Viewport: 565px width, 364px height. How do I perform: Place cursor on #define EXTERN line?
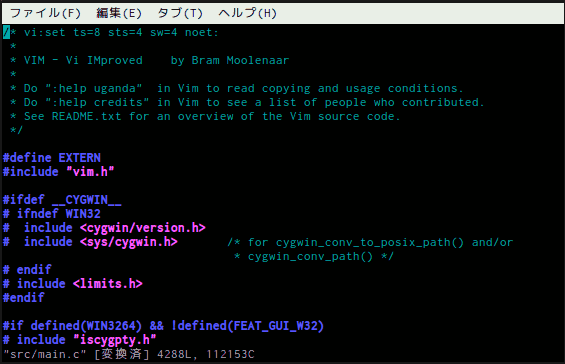[x=52, y=158]
